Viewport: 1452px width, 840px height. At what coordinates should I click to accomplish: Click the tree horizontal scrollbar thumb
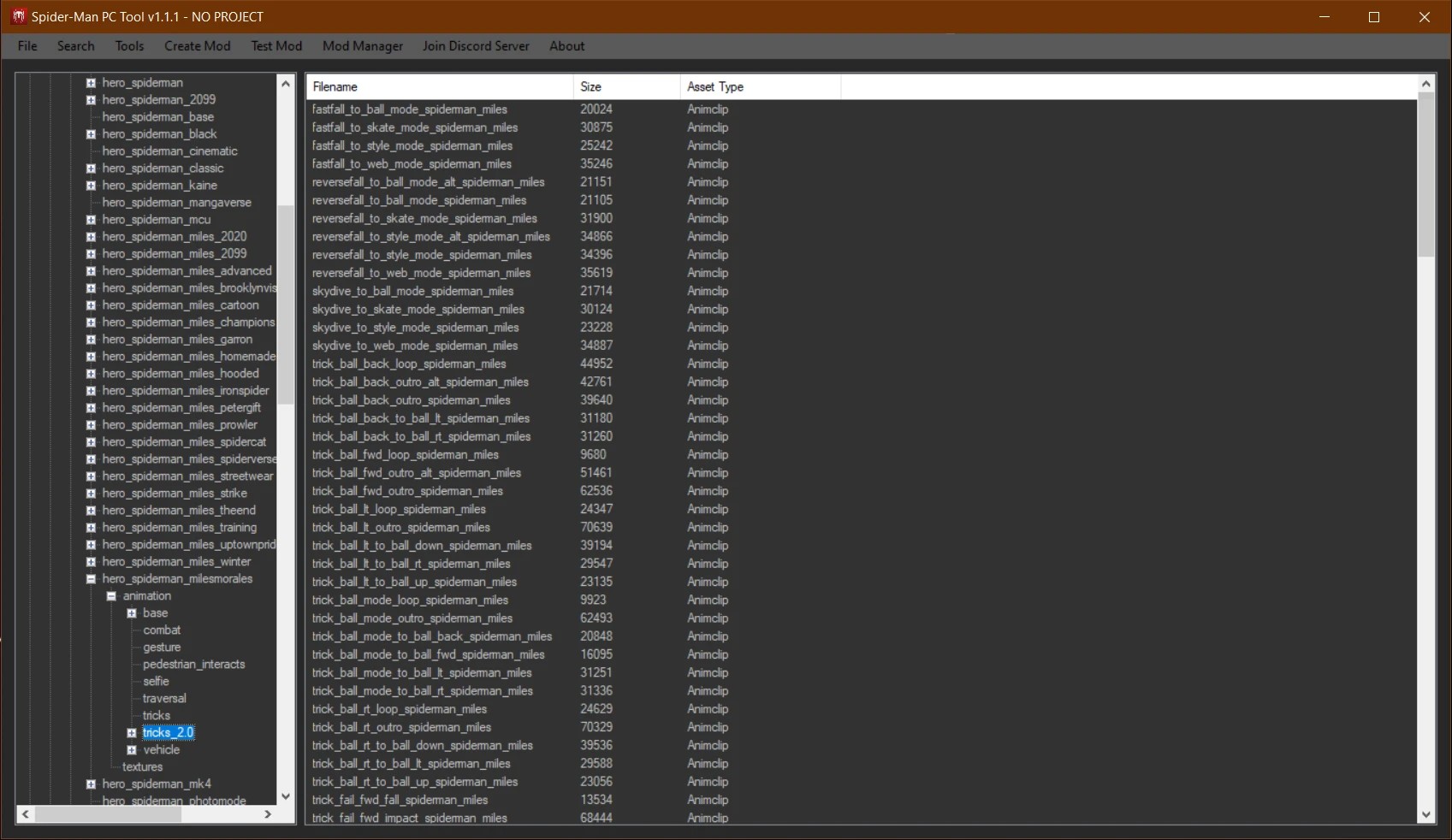(x=108, y=814)
